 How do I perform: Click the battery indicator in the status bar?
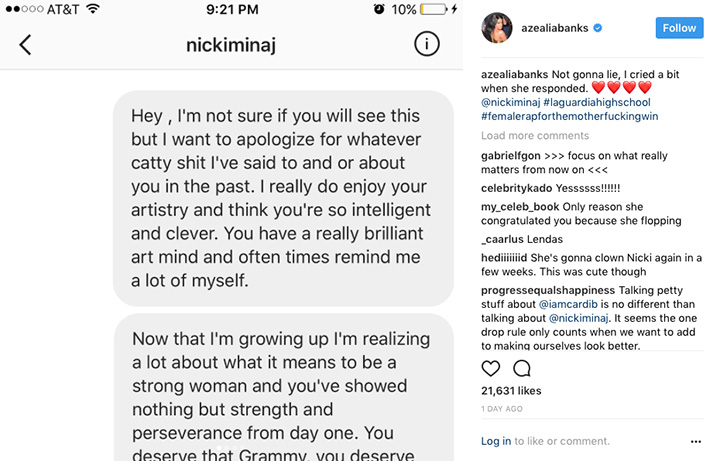(434, 10)
